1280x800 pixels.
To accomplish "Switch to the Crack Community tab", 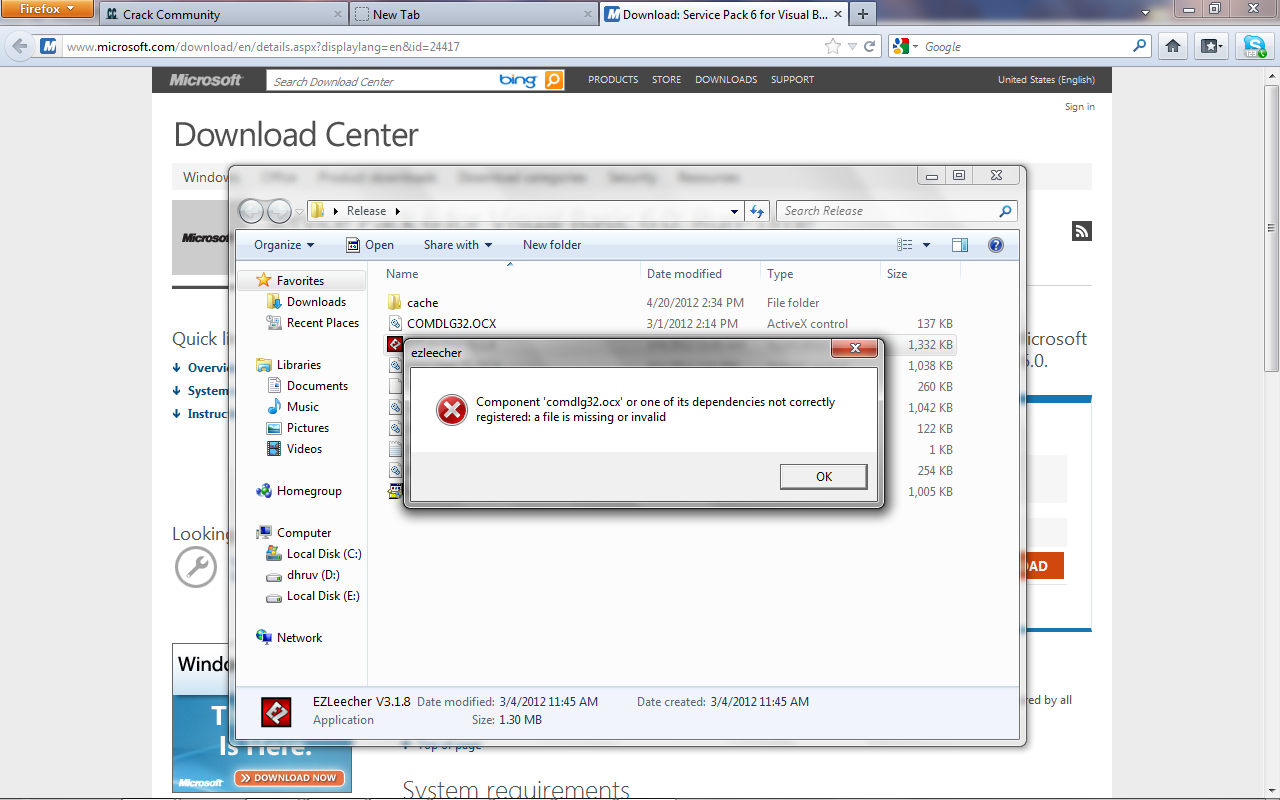I will 223,14.
